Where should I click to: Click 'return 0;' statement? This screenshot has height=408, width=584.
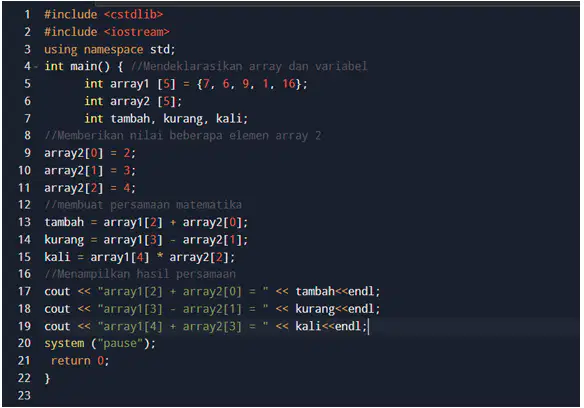pyautogui.click(x=80, y=361)
